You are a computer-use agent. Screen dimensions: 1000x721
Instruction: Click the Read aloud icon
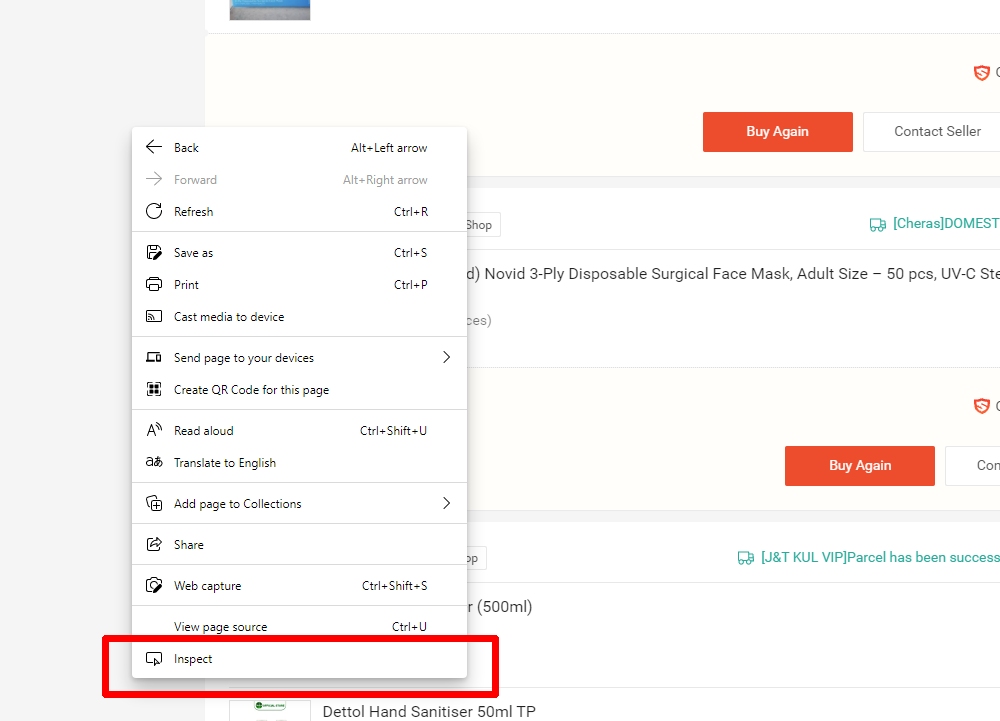click(154, 431)
